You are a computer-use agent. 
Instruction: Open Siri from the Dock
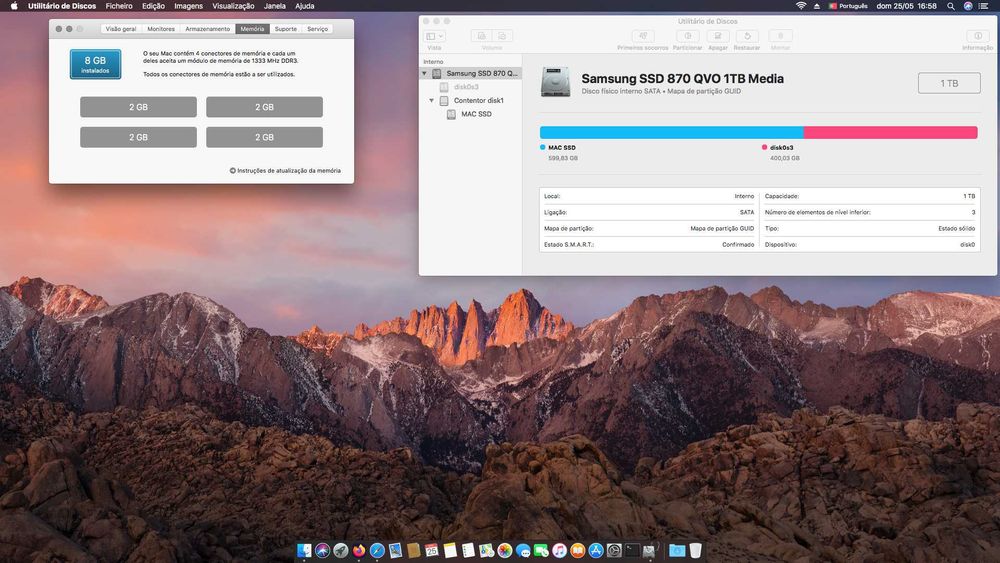[x=323, y=550]
